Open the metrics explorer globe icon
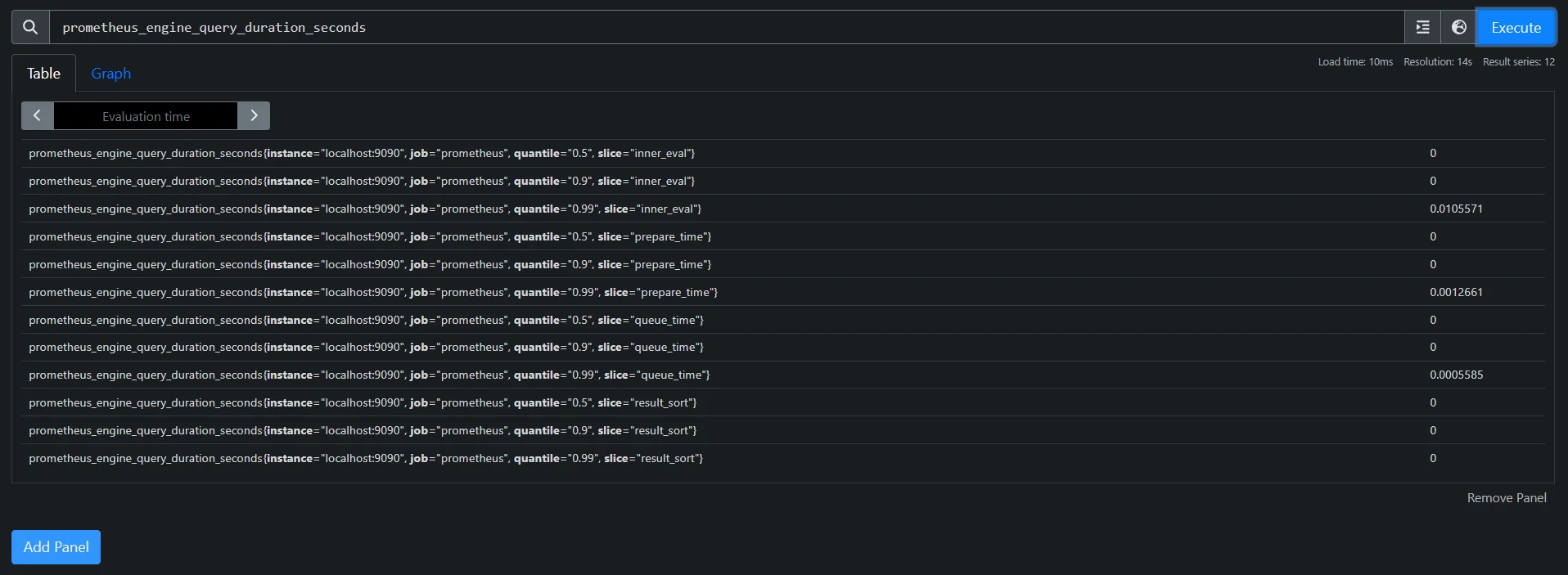 pos(1459,27)
